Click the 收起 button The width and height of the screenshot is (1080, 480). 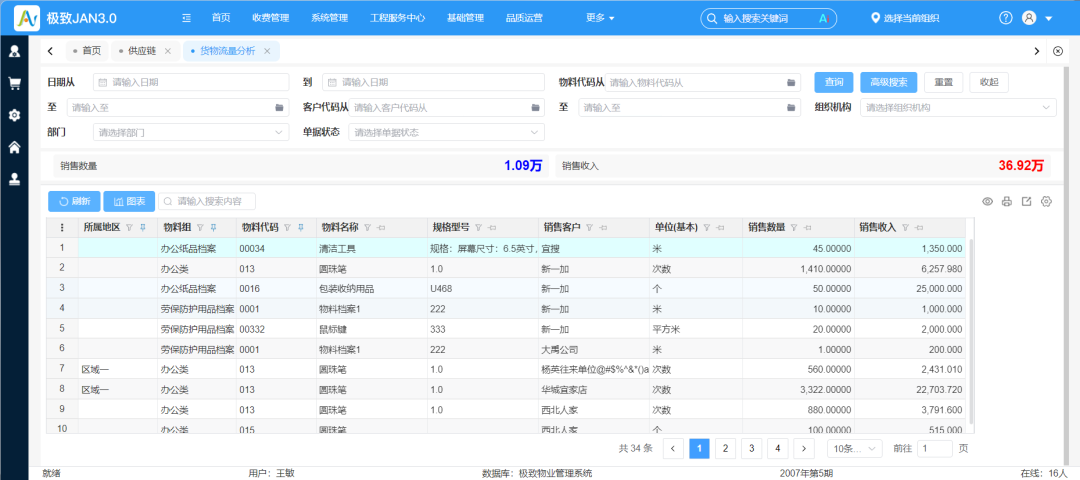989,83
